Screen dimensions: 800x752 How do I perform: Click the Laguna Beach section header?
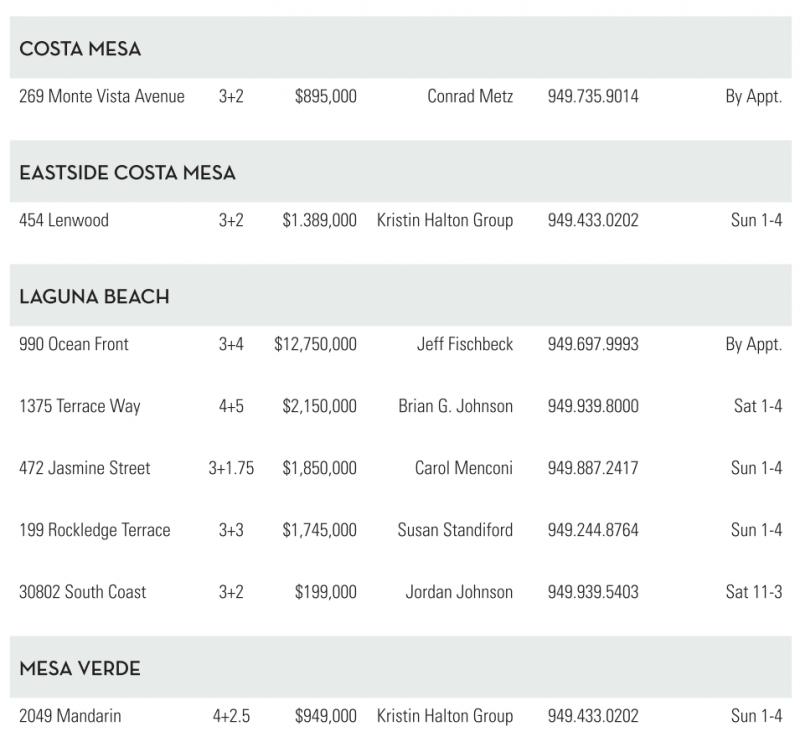coord(94,297)
